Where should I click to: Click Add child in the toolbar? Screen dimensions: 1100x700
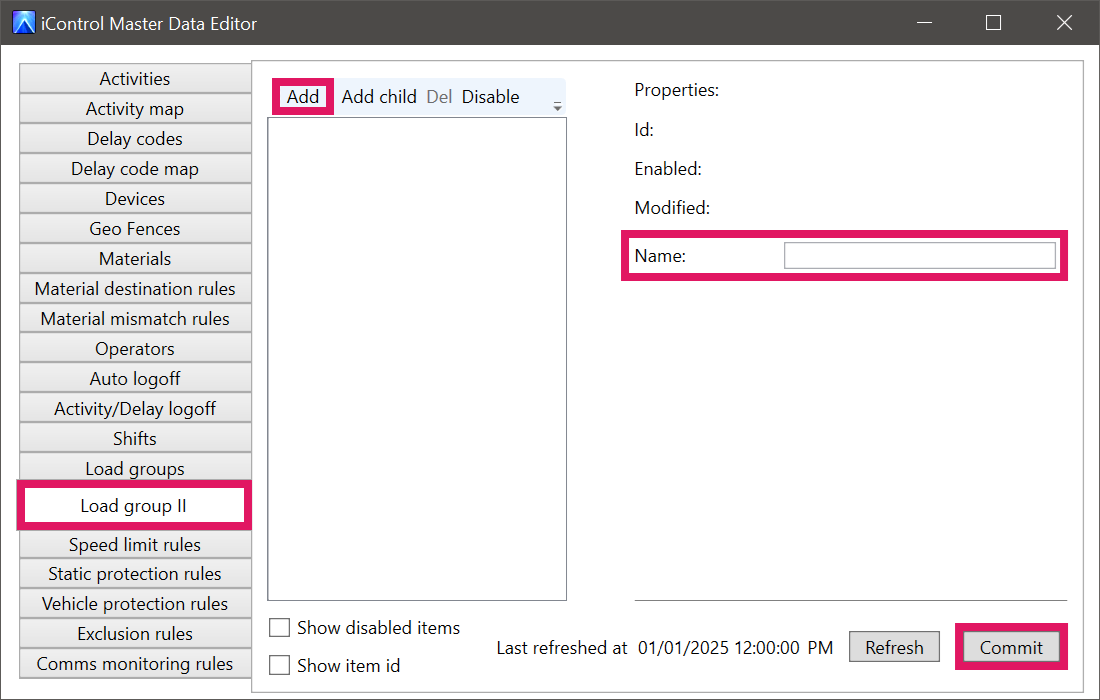[379, 97]
